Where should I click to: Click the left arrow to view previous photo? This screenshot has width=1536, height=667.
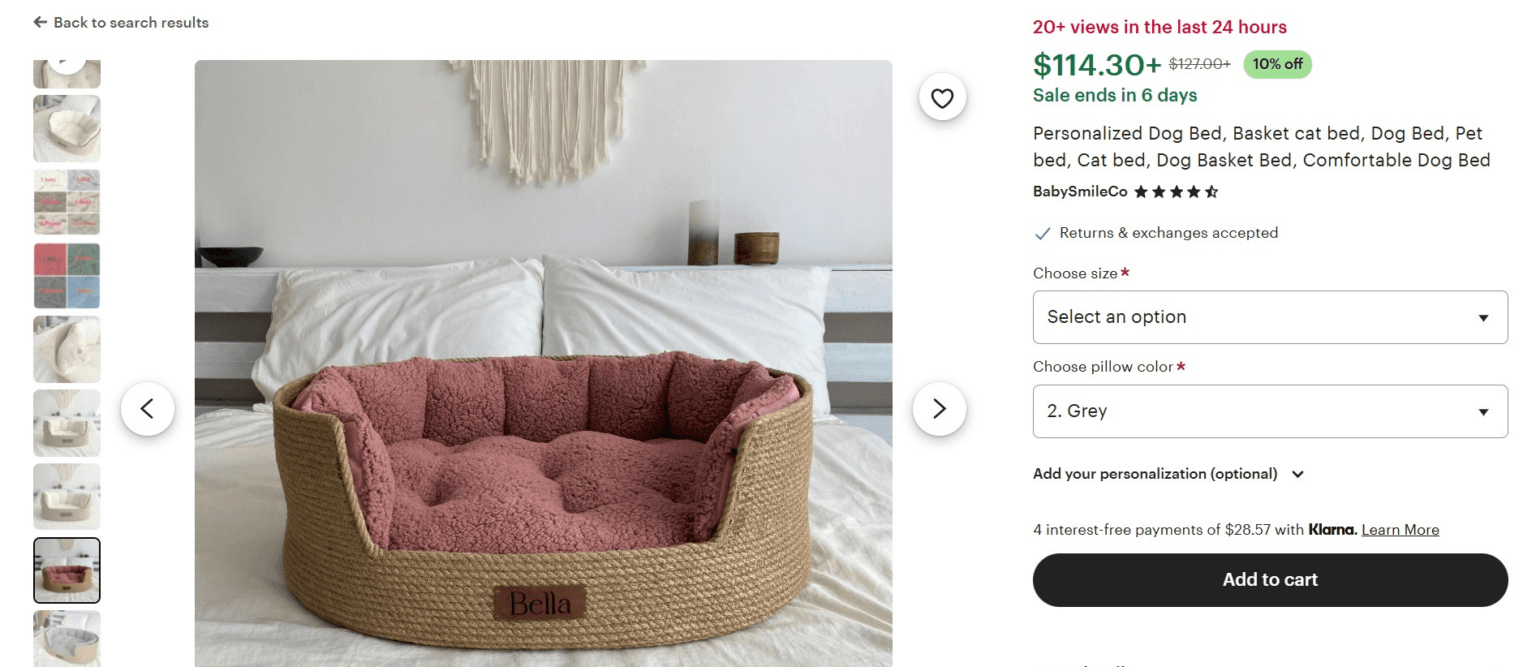(x=148, y=409)
